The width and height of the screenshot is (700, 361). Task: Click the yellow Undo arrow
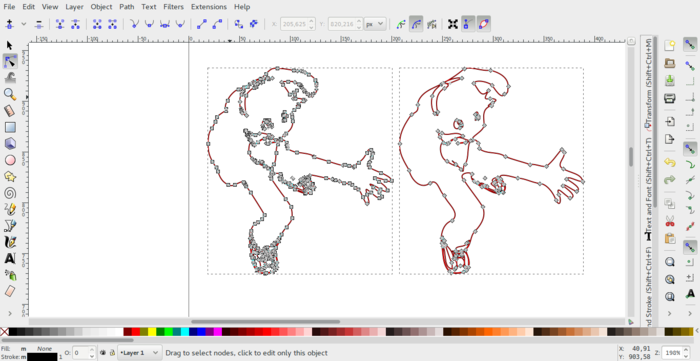point(670,162)
